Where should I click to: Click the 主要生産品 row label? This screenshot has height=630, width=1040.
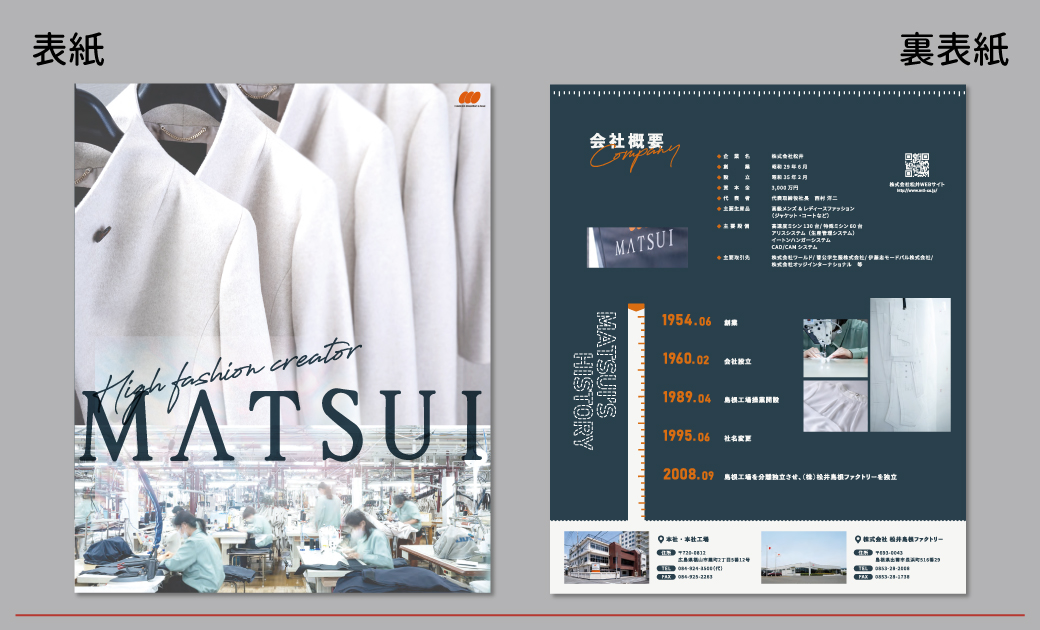(x=736, y=209)
